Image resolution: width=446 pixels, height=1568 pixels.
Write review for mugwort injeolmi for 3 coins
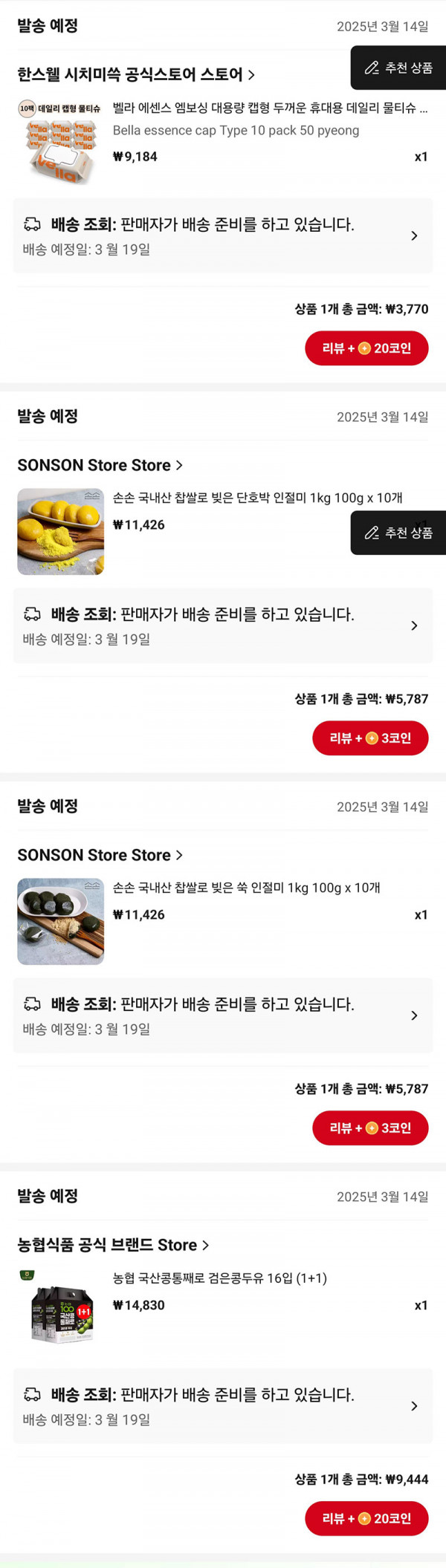pos(370,1128)
